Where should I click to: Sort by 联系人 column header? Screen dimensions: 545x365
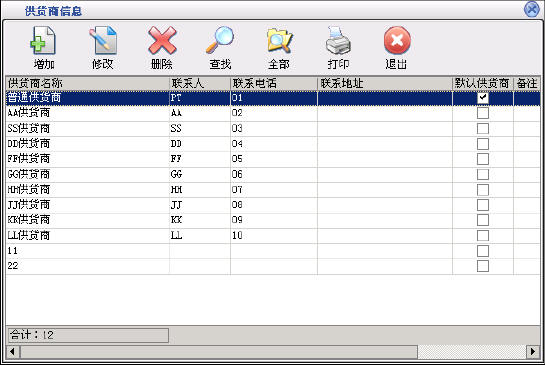pos(200,83)
